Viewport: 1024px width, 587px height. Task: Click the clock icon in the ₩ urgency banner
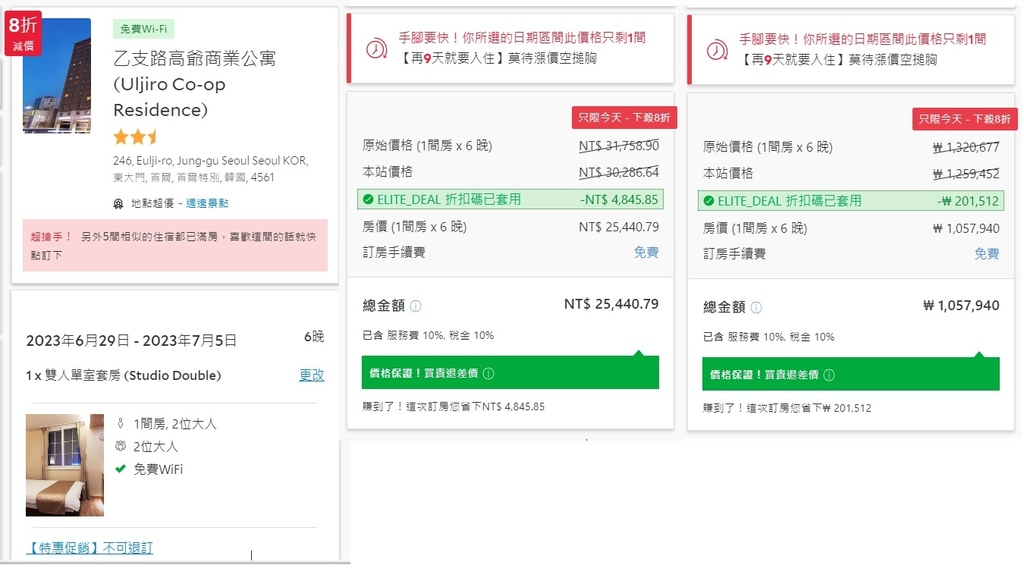716,49
